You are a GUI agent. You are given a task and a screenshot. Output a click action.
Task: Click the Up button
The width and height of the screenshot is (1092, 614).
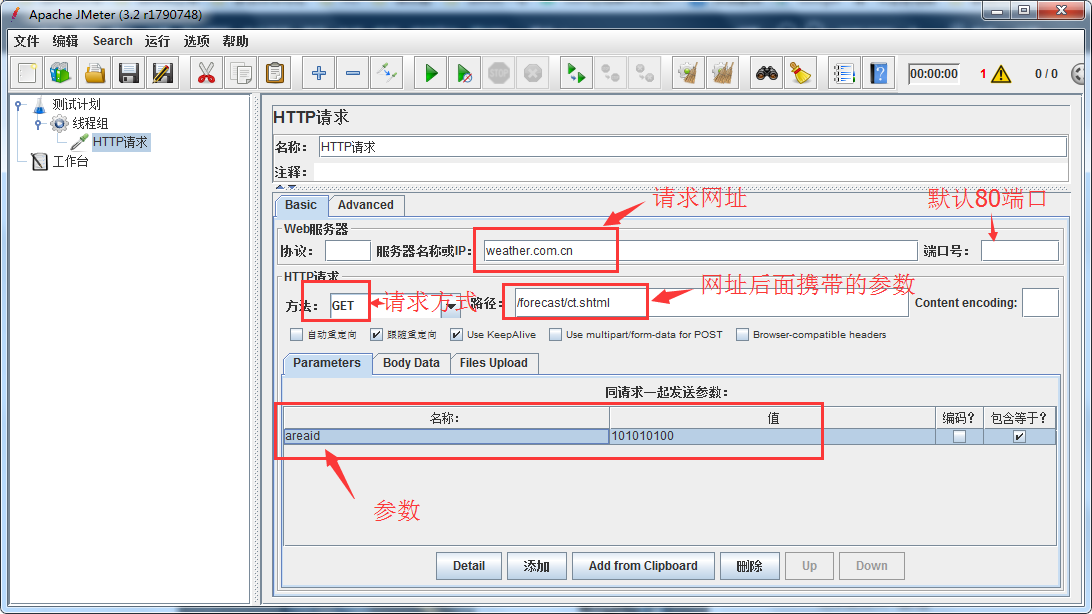point(809,566)
